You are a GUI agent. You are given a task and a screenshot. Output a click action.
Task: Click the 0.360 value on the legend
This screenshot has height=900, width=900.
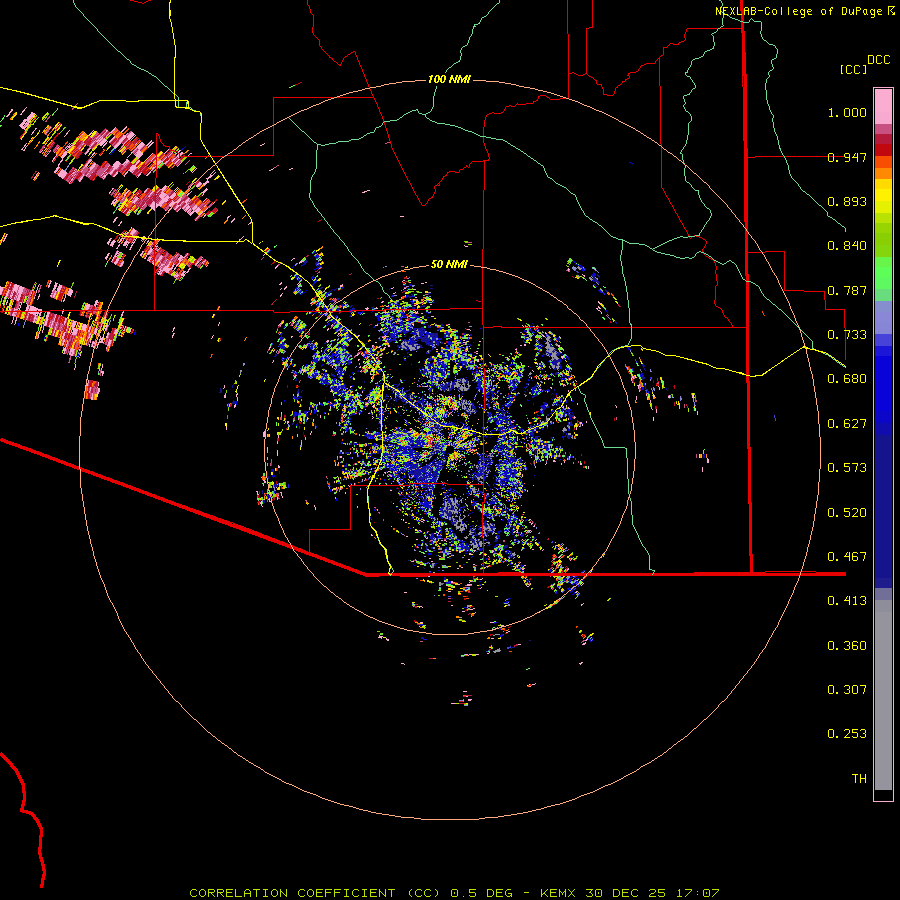[847, 646]
